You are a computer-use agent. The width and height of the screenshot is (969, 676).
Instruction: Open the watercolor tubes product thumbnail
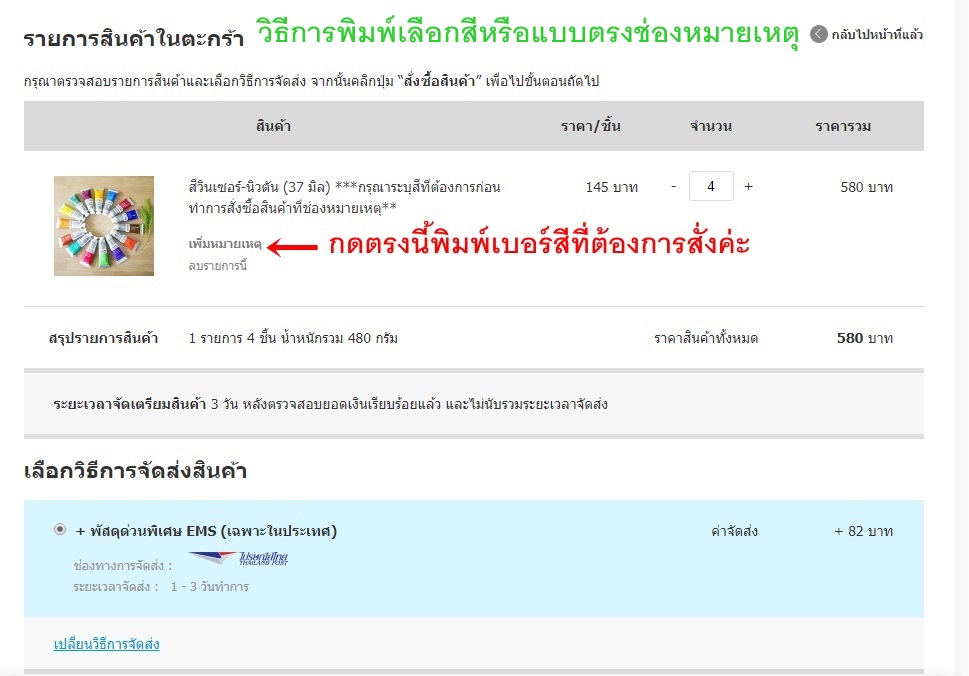[x=104, y=226]
